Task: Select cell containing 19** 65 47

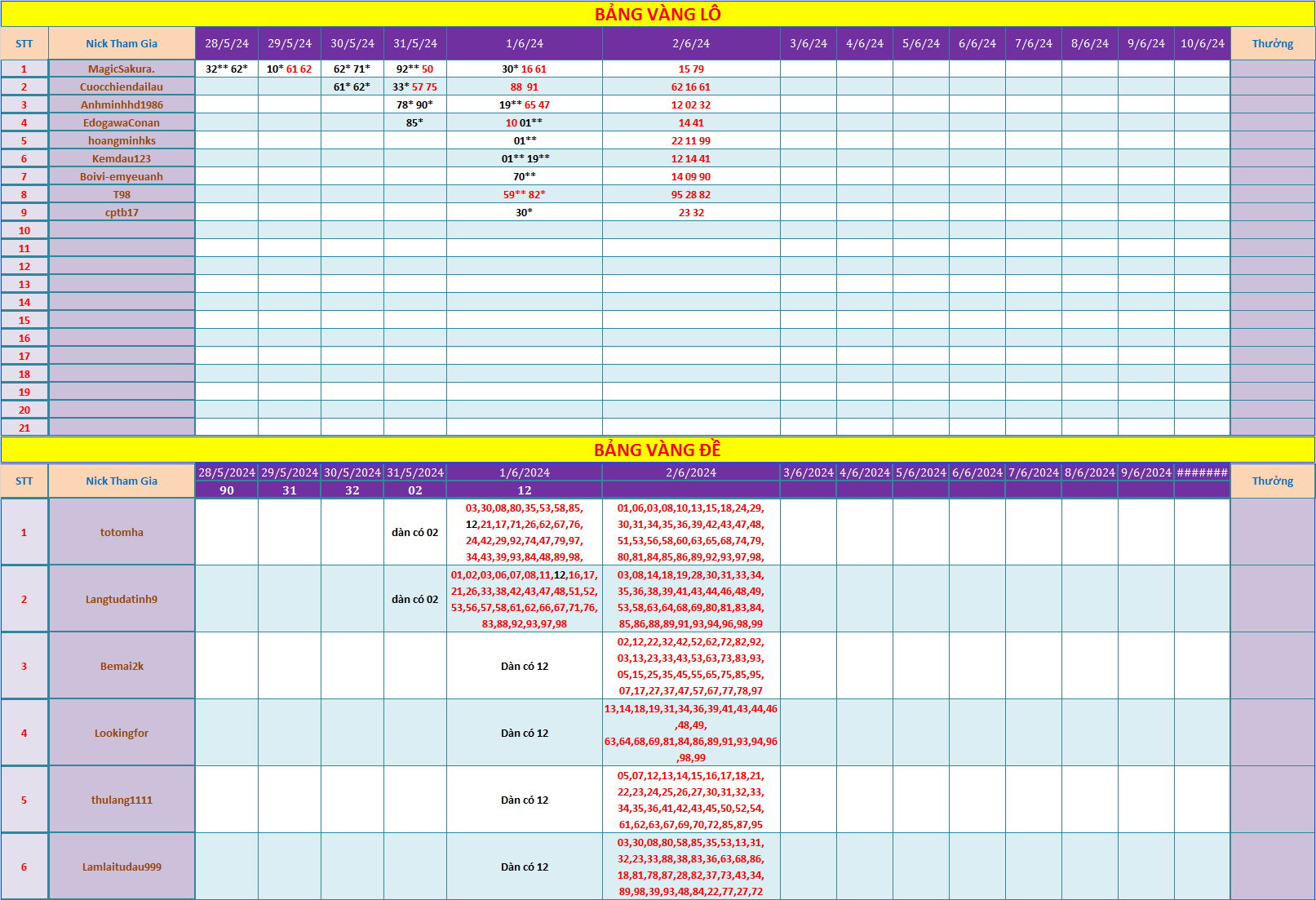Action: point(525,104)
